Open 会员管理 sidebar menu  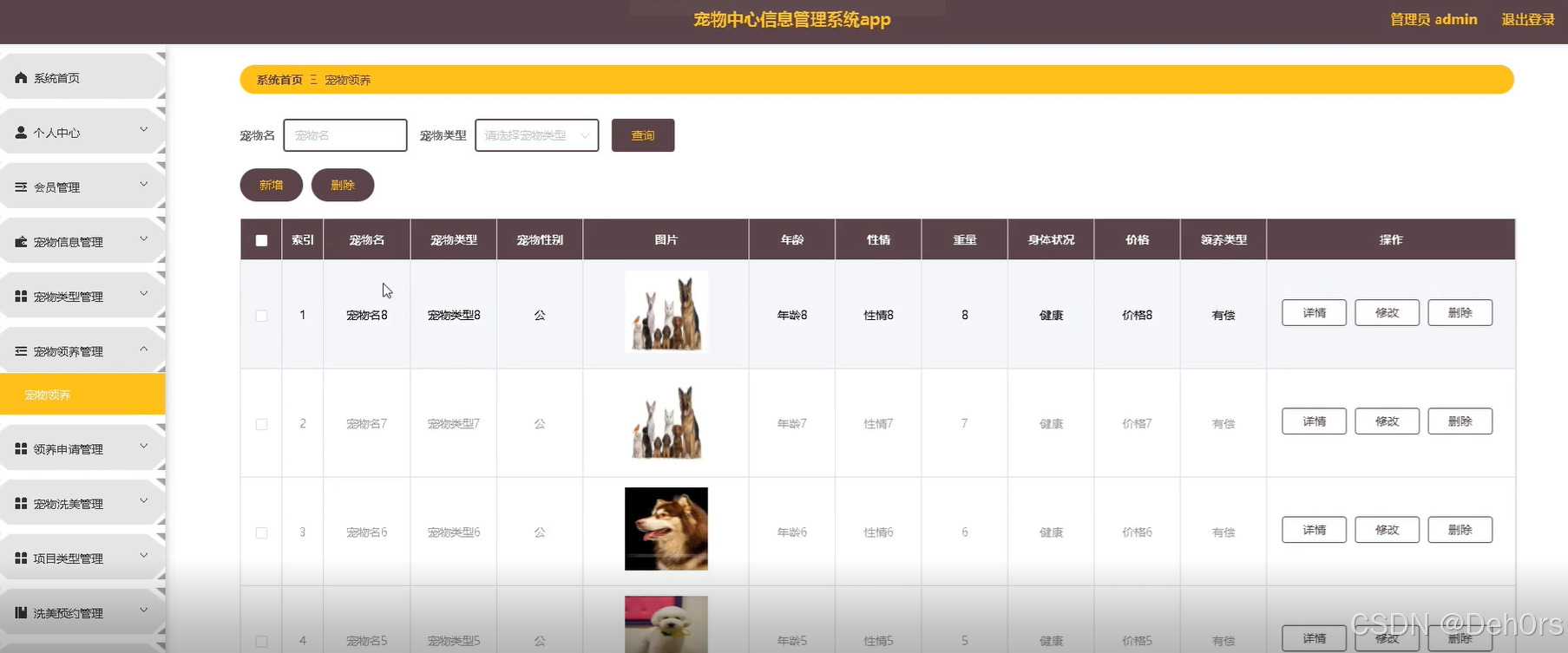point(82,186)
